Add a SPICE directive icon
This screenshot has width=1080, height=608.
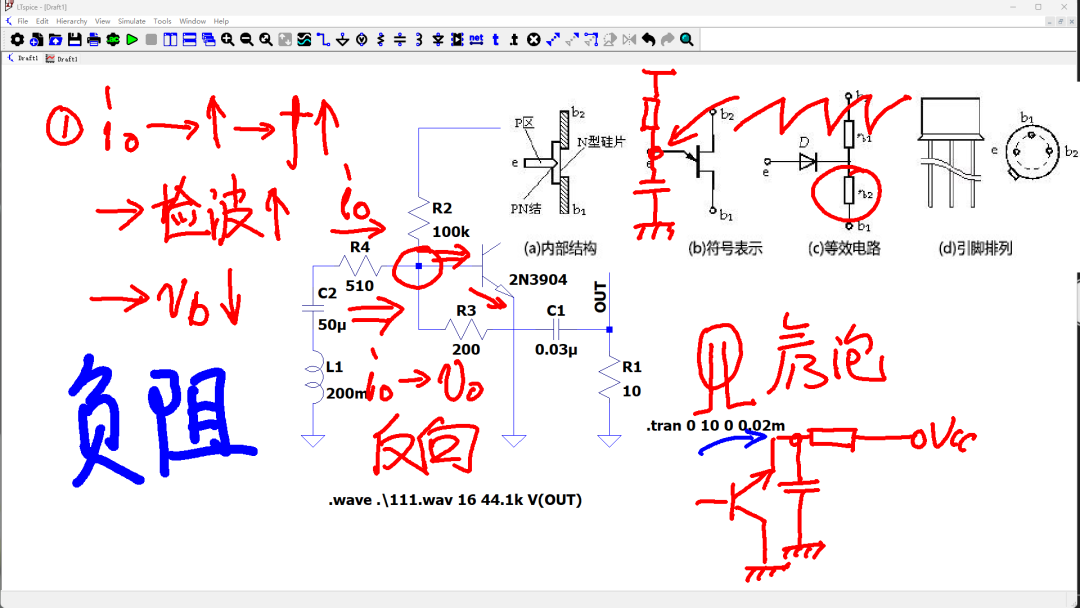515,40
